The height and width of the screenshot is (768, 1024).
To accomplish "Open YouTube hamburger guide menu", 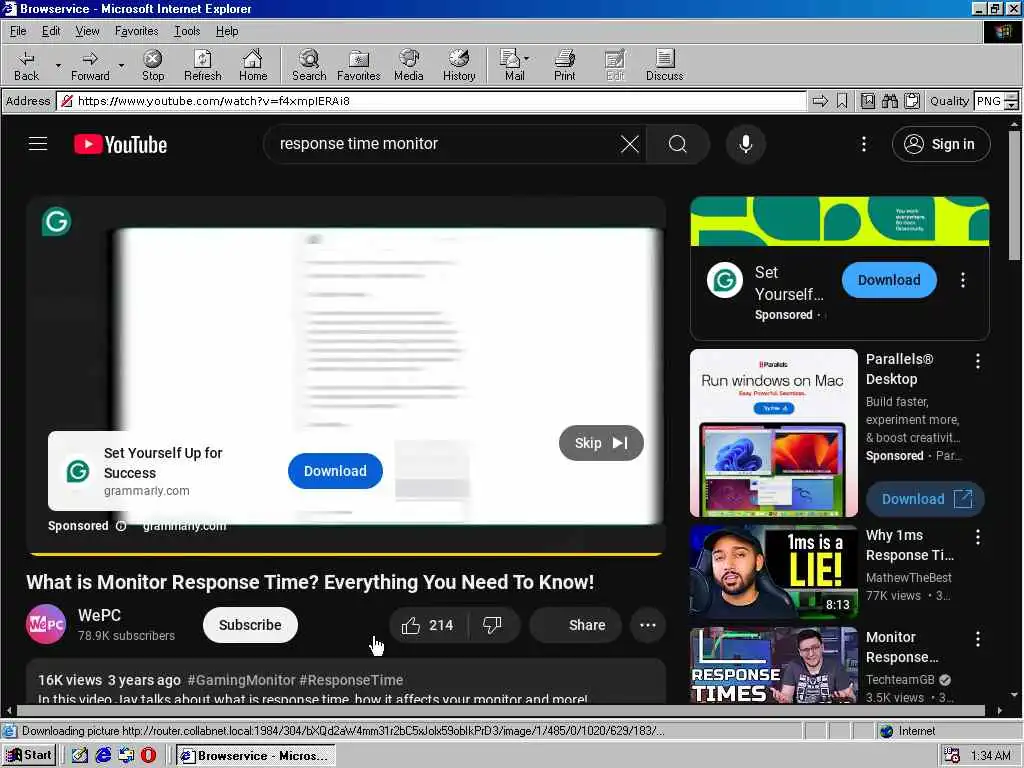I will [x=38, y=144].
